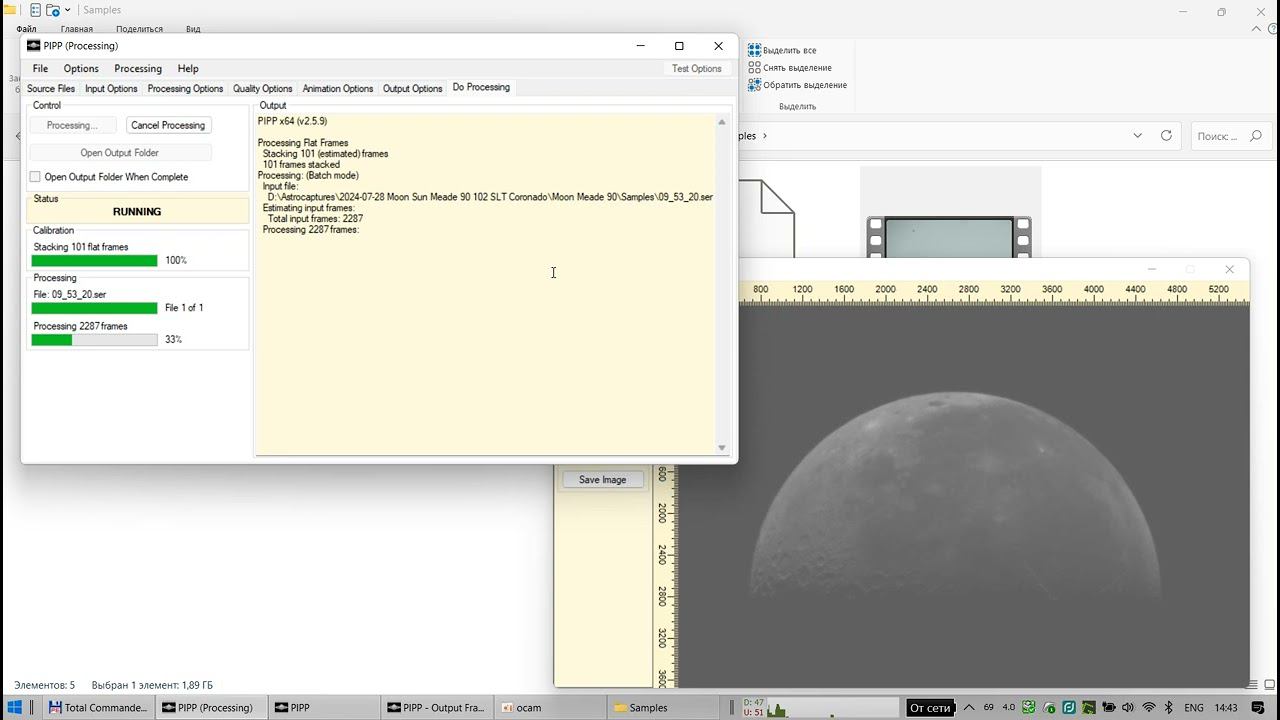1280x720 pixels.
Task: Click the Bluetooth icon in system tray
Action: click(1168, 708)
